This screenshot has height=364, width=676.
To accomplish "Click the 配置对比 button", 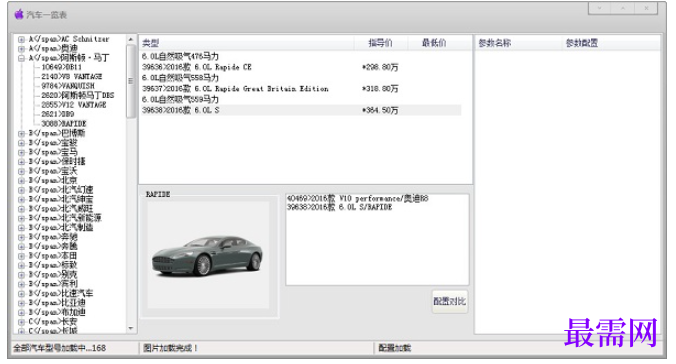I will 450,301.
